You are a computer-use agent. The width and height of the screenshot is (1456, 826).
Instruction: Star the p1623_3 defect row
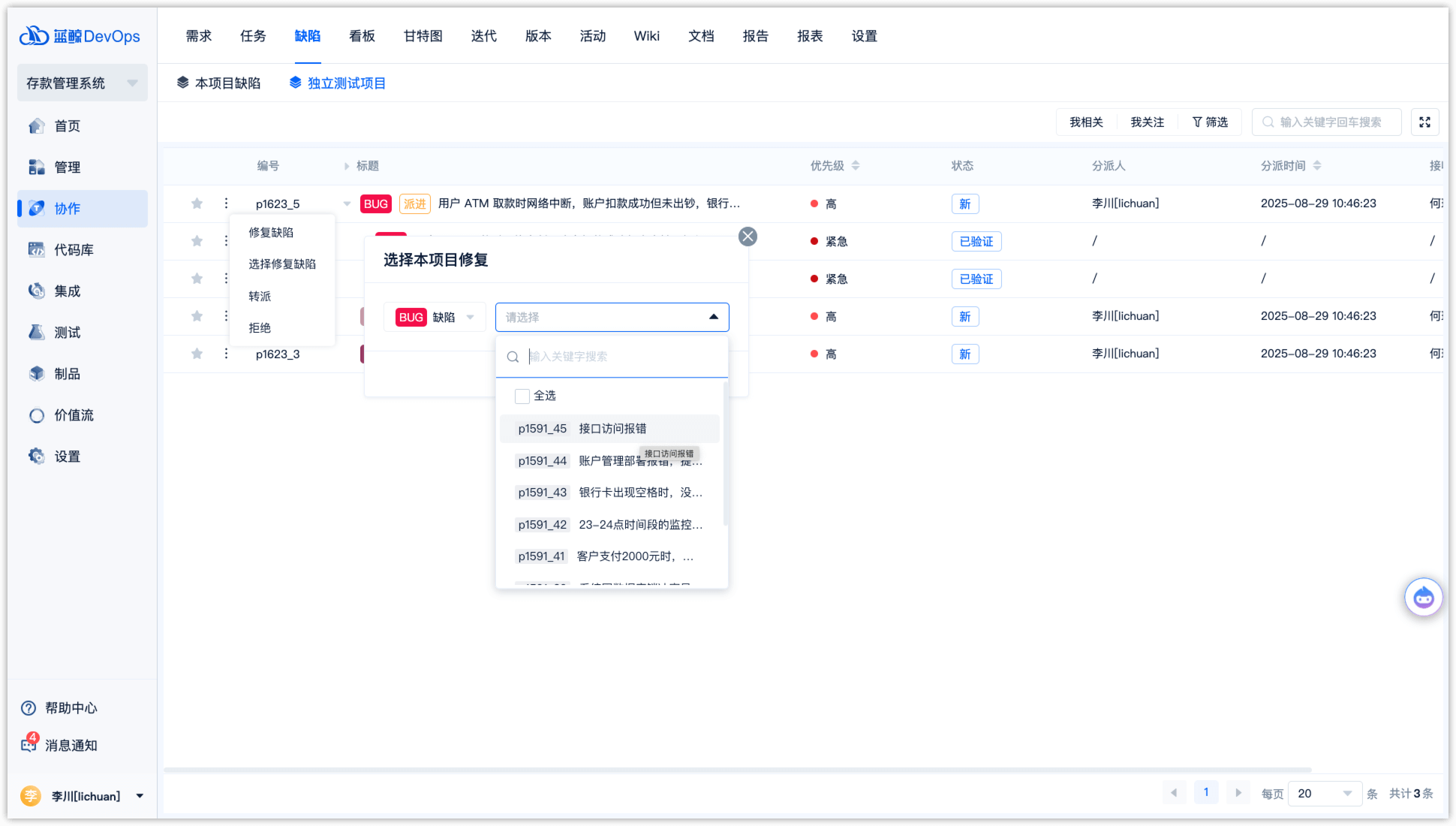point(197,354)
